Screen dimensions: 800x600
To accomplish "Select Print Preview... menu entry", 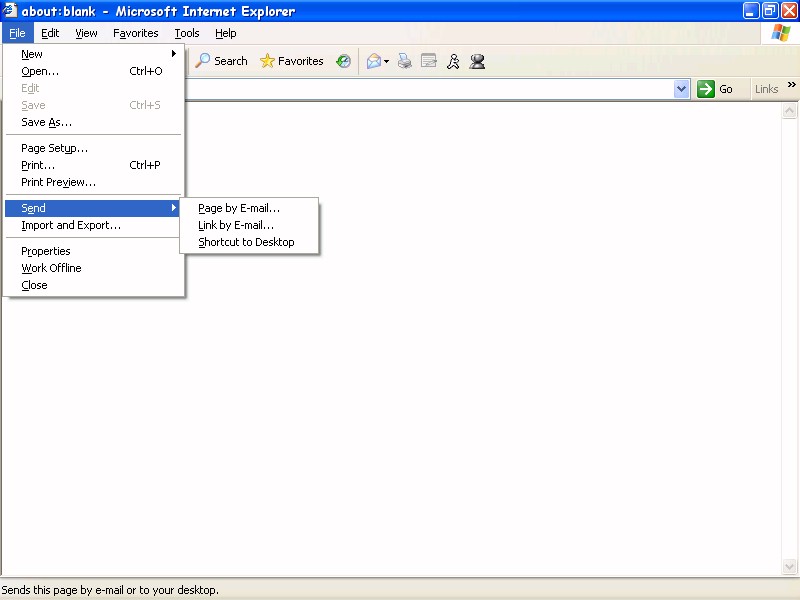I will (93, 182).
